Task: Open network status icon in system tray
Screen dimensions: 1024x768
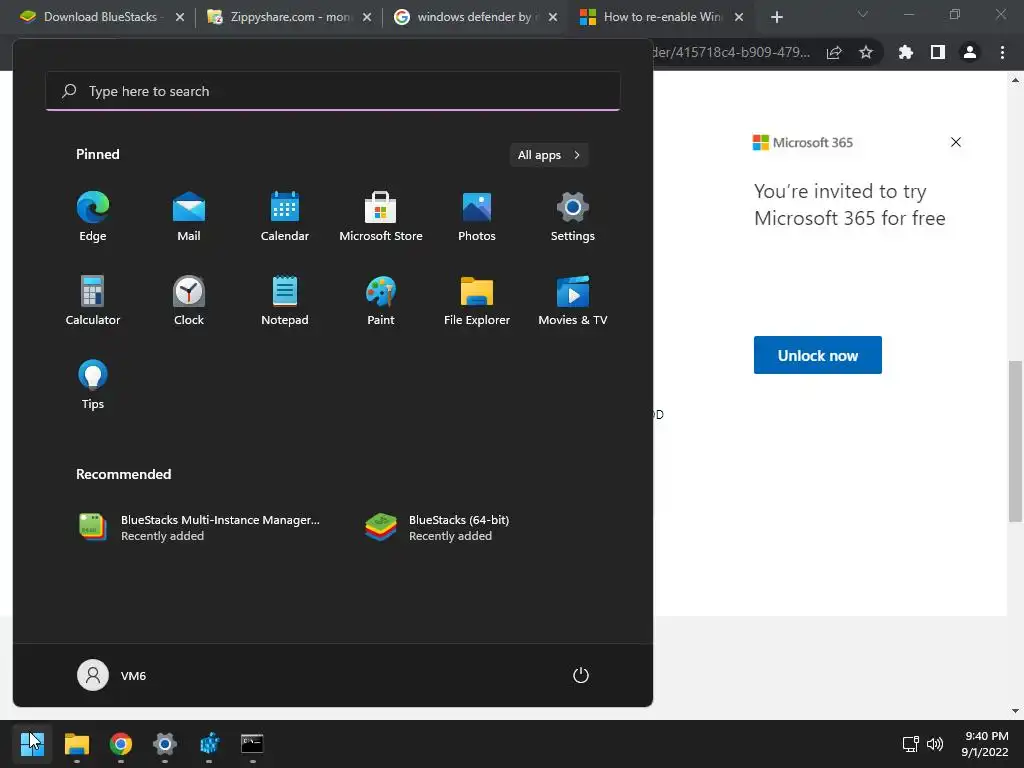Action: pos(910,744)
